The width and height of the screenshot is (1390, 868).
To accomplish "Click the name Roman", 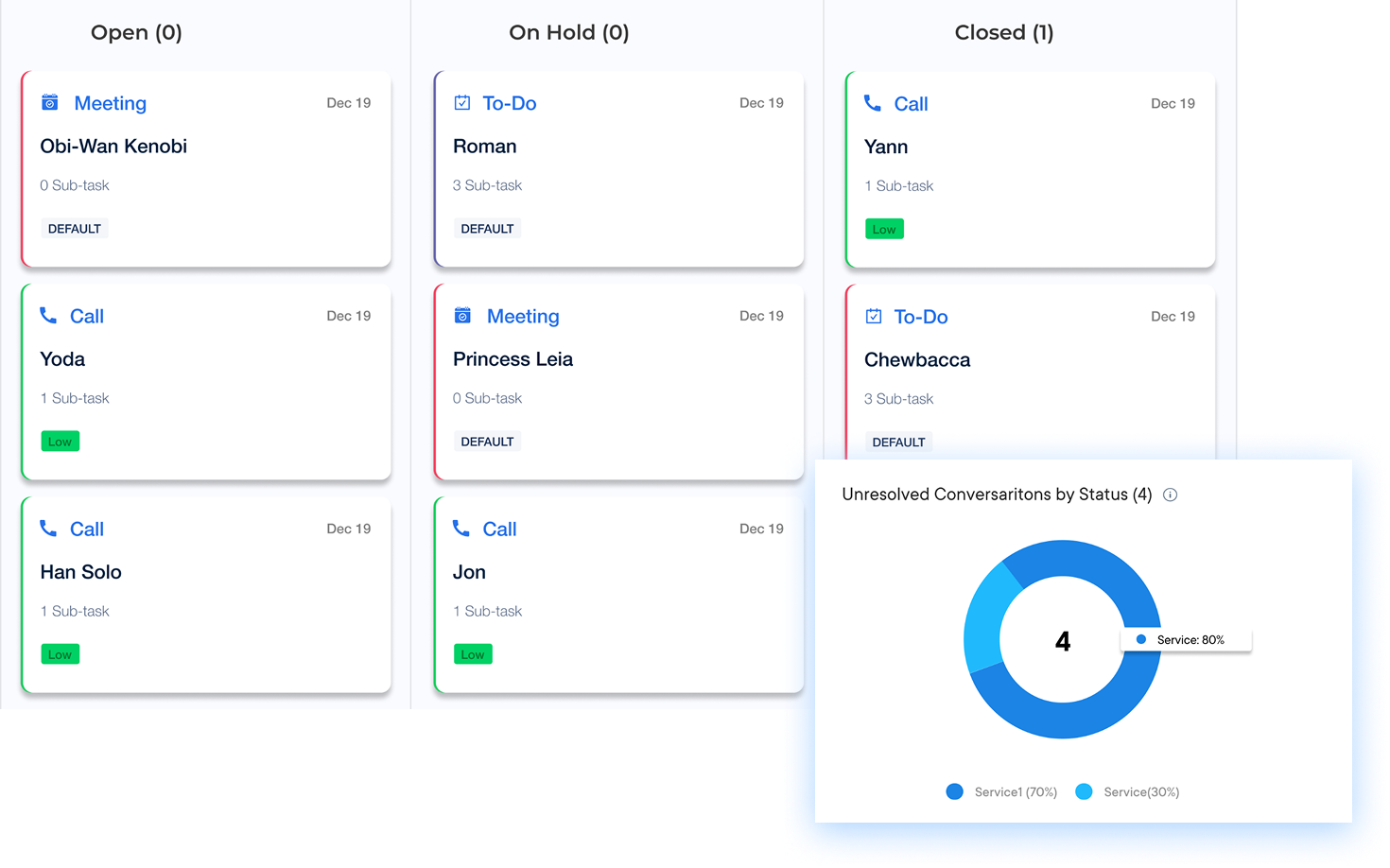I will click(485, 146).
